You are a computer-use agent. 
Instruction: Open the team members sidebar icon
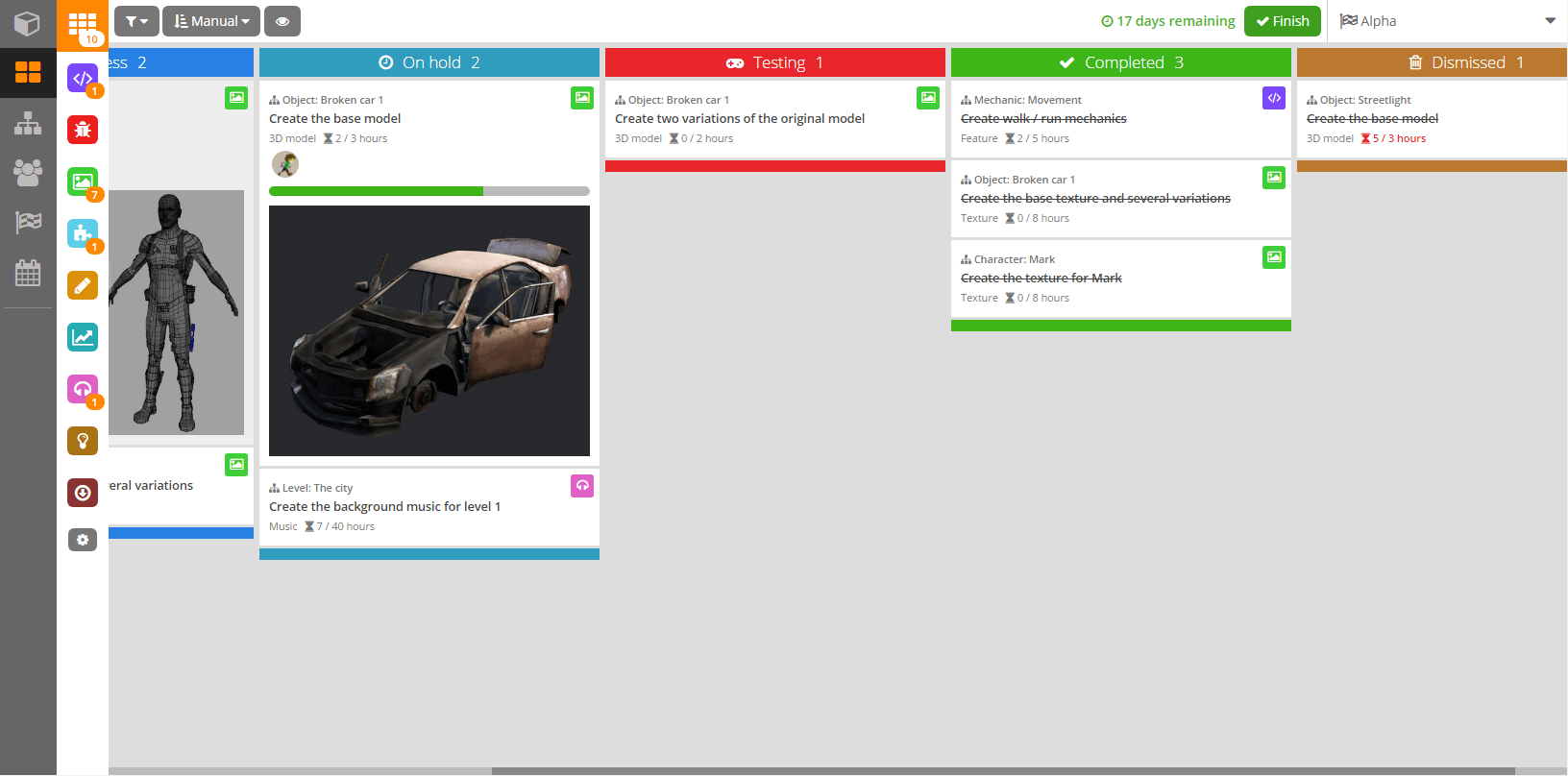(28, 173)
